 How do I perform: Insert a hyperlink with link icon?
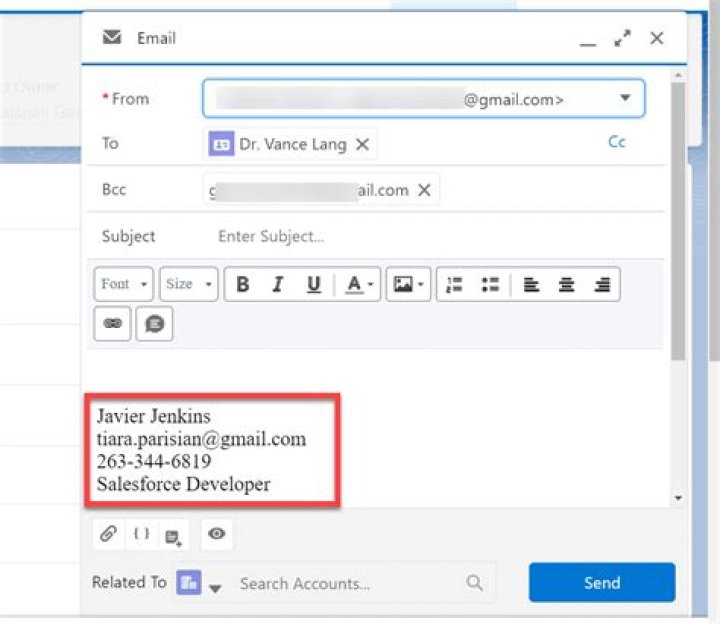tap(112, 324)
